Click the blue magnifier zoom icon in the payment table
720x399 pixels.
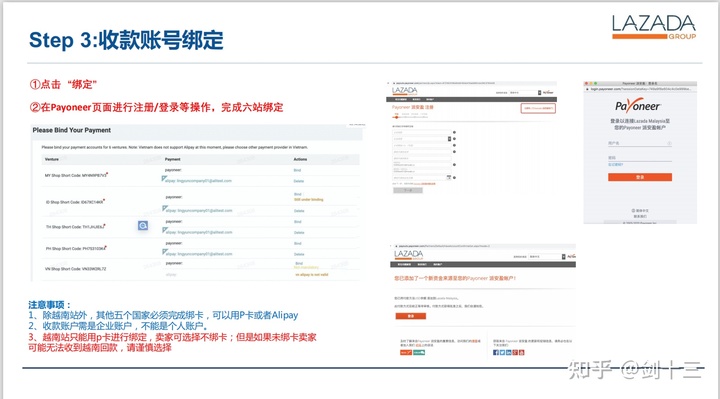pyautogui.click(x=143, y=225)
